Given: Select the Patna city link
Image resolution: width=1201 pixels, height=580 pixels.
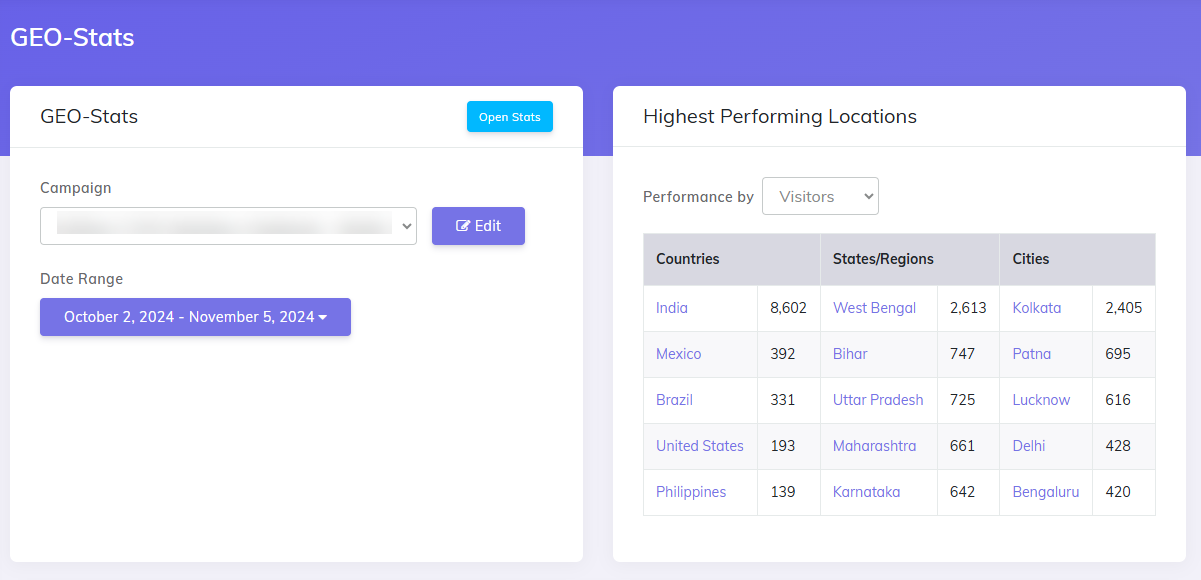Looking at the screenshot, I should pos(1031,354).
